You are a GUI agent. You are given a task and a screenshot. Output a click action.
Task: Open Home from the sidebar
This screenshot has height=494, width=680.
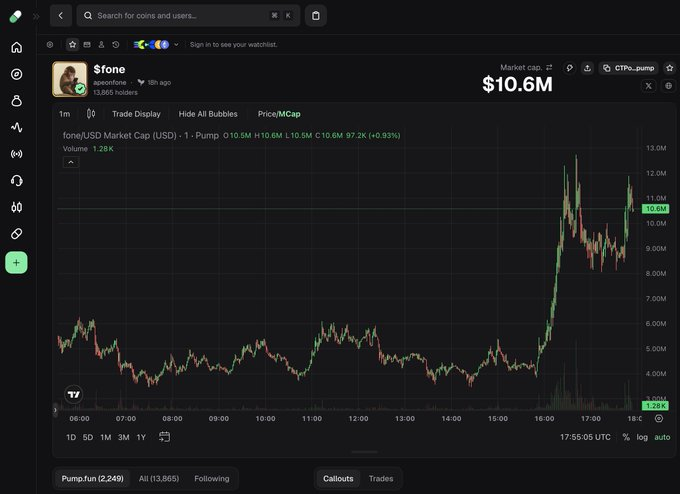[x=16, y=47]
